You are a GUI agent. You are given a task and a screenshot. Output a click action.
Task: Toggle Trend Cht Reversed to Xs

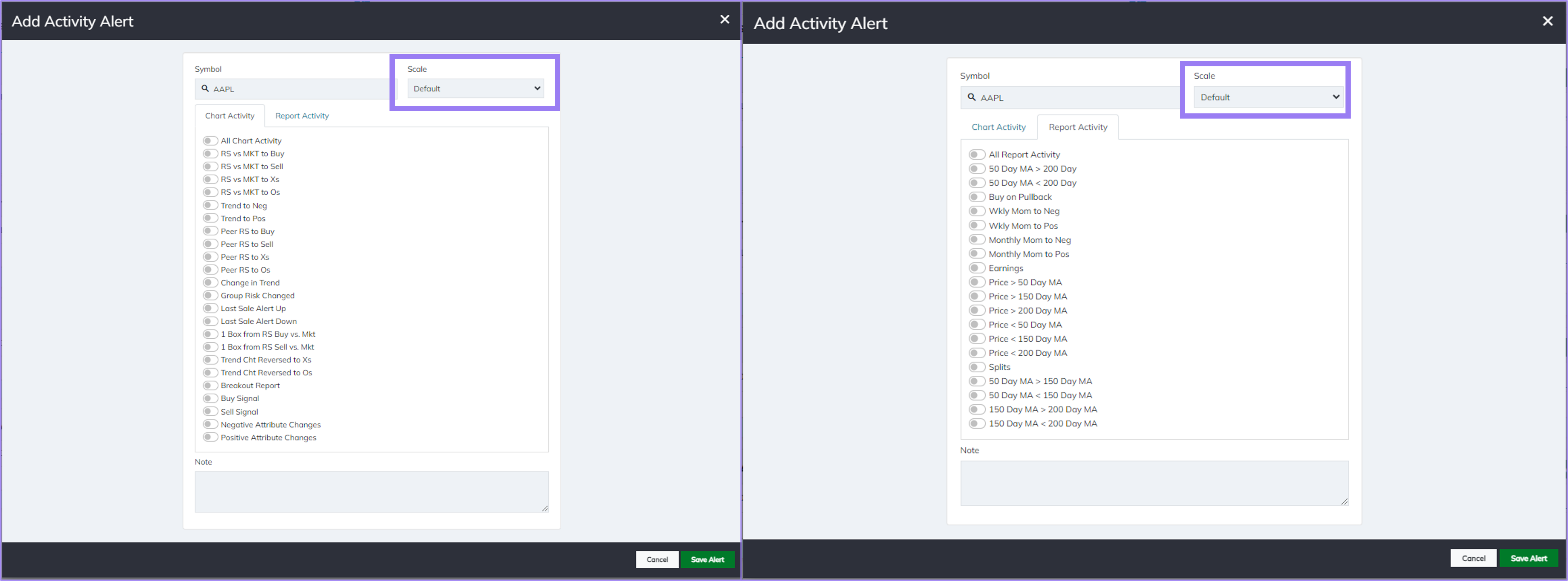(x=210, y=360)
